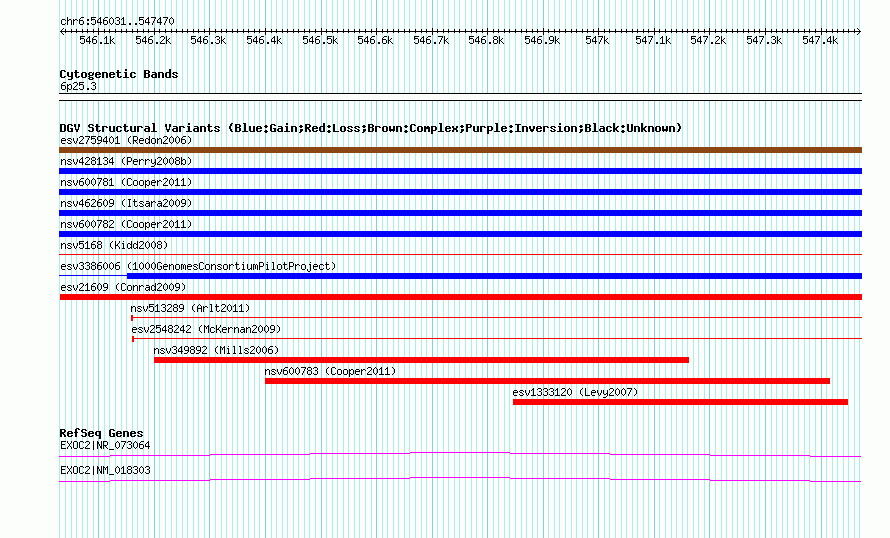Click the red esv1333120 loss bar
Screen dimensions: 890x538
681,402
